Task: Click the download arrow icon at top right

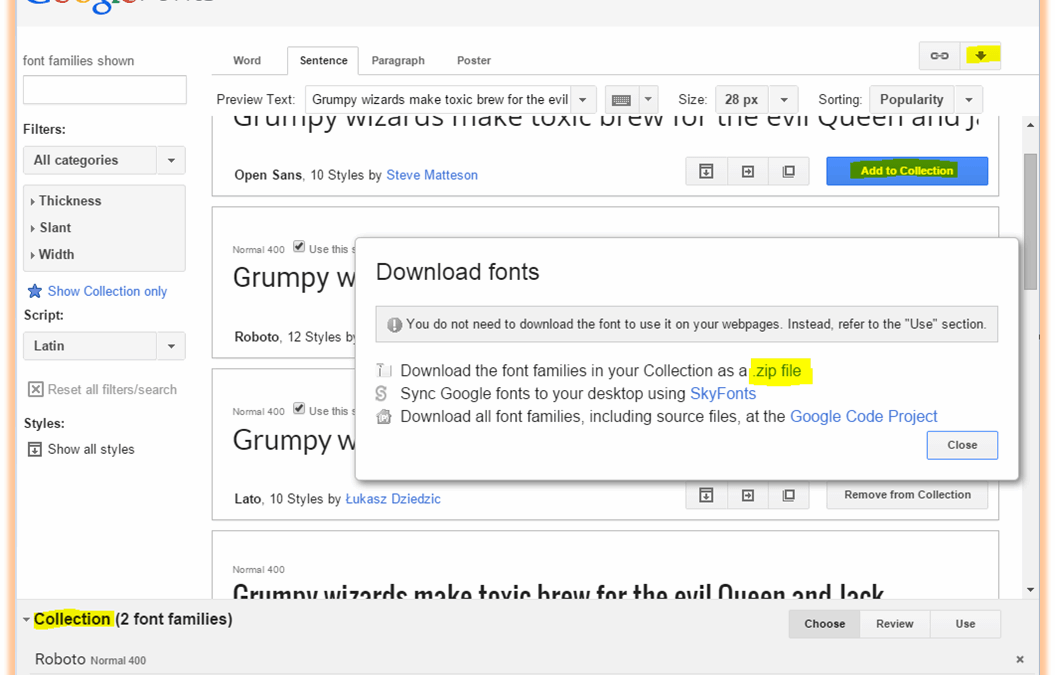Action: point(980,56)
